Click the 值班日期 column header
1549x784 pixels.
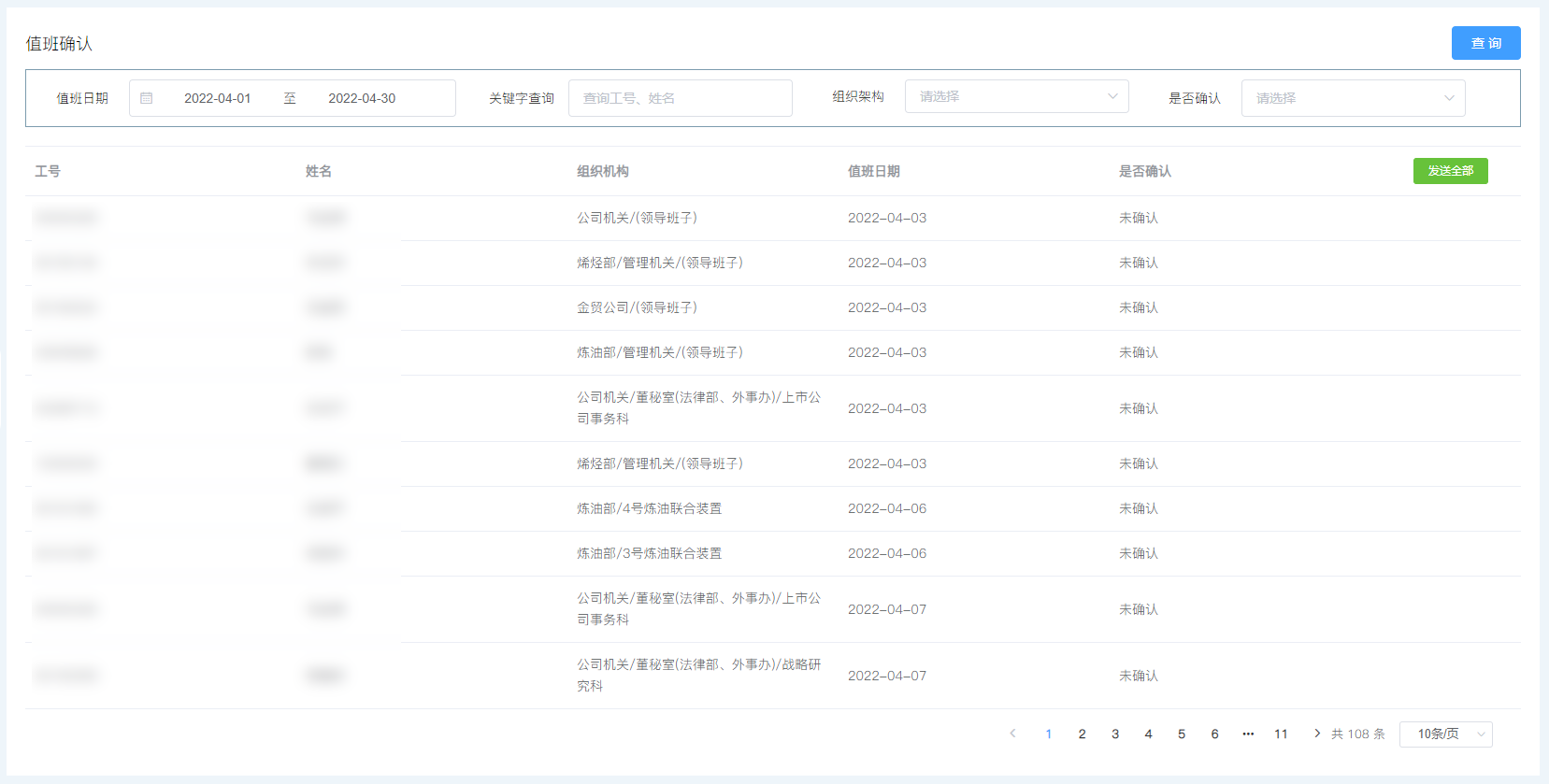click(x=874, y=171)
